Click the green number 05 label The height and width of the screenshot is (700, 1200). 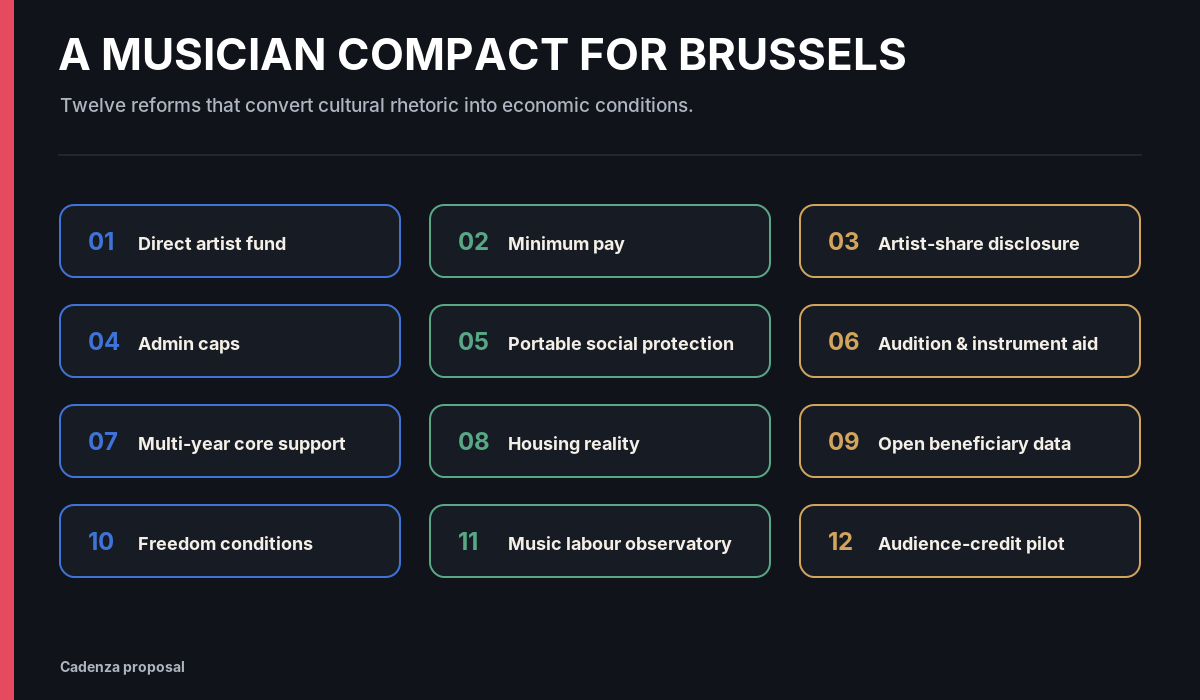(x=473, y=342)
